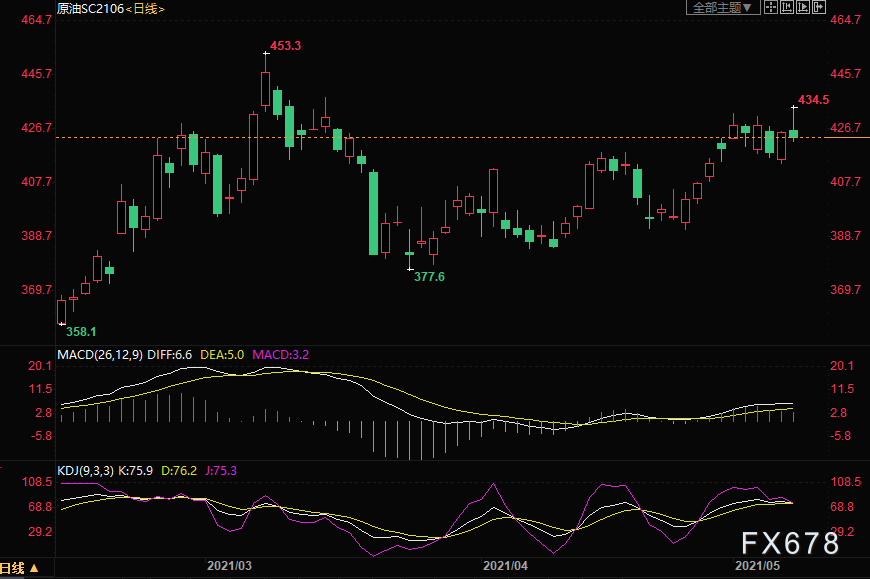Click the jump-to-start chart icon
The width and height of the screenshot is (870, 579).
pyautogui.click(x=788, y=8)
